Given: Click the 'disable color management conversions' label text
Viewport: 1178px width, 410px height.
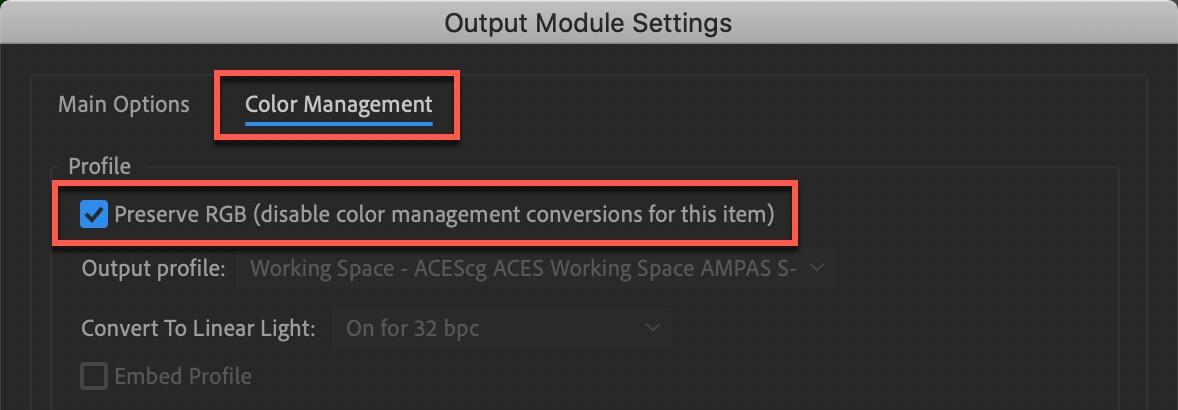Looking at the screenshot, I should point(512,214).
